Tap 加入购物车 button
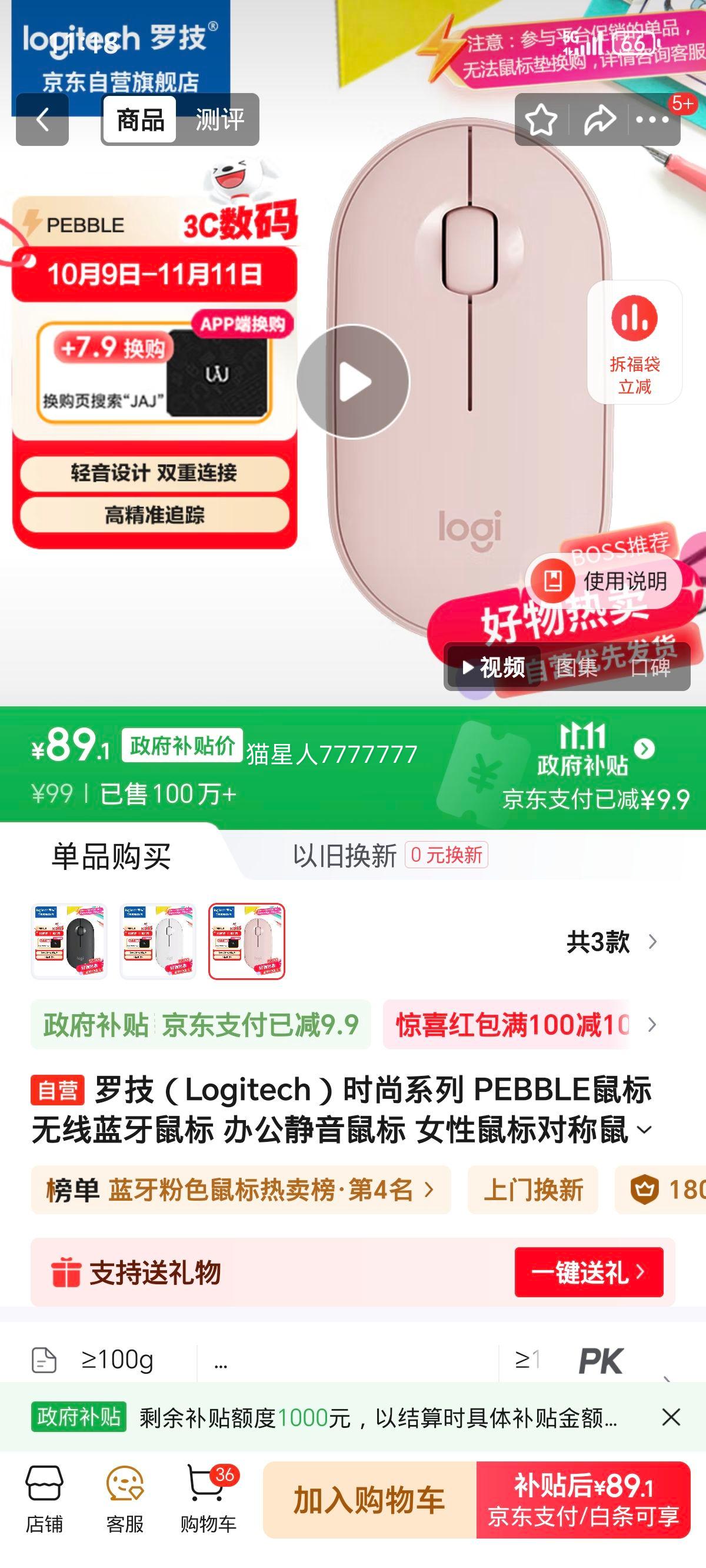This screenshot has width=706, height=1568. point(369,1500)
